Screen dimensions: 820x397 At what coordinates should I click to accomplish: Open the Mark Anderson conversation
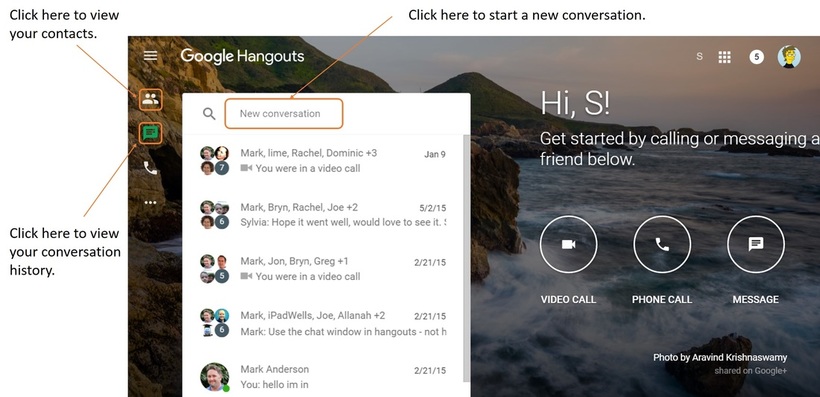click(x=323, y=377)
